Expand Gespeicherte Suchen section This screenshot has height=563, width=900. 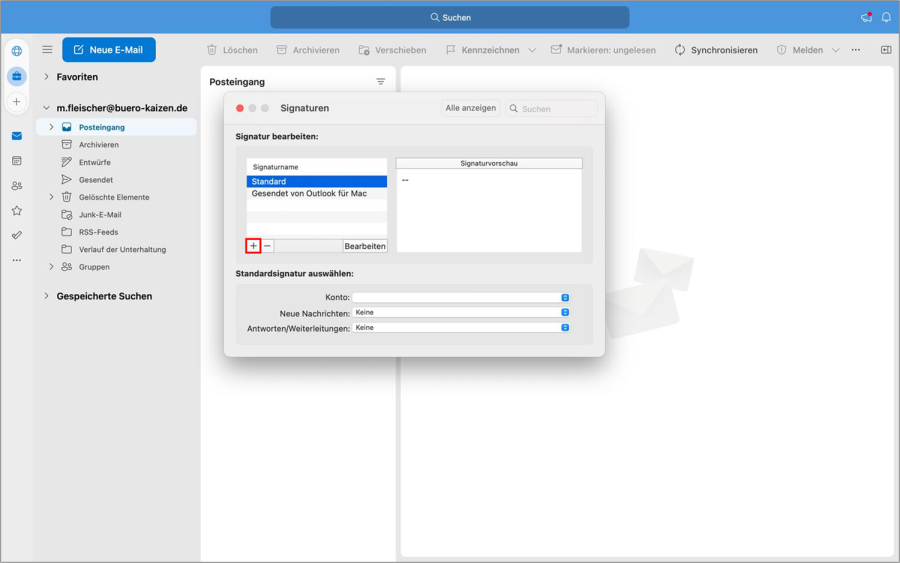[46, 296]
